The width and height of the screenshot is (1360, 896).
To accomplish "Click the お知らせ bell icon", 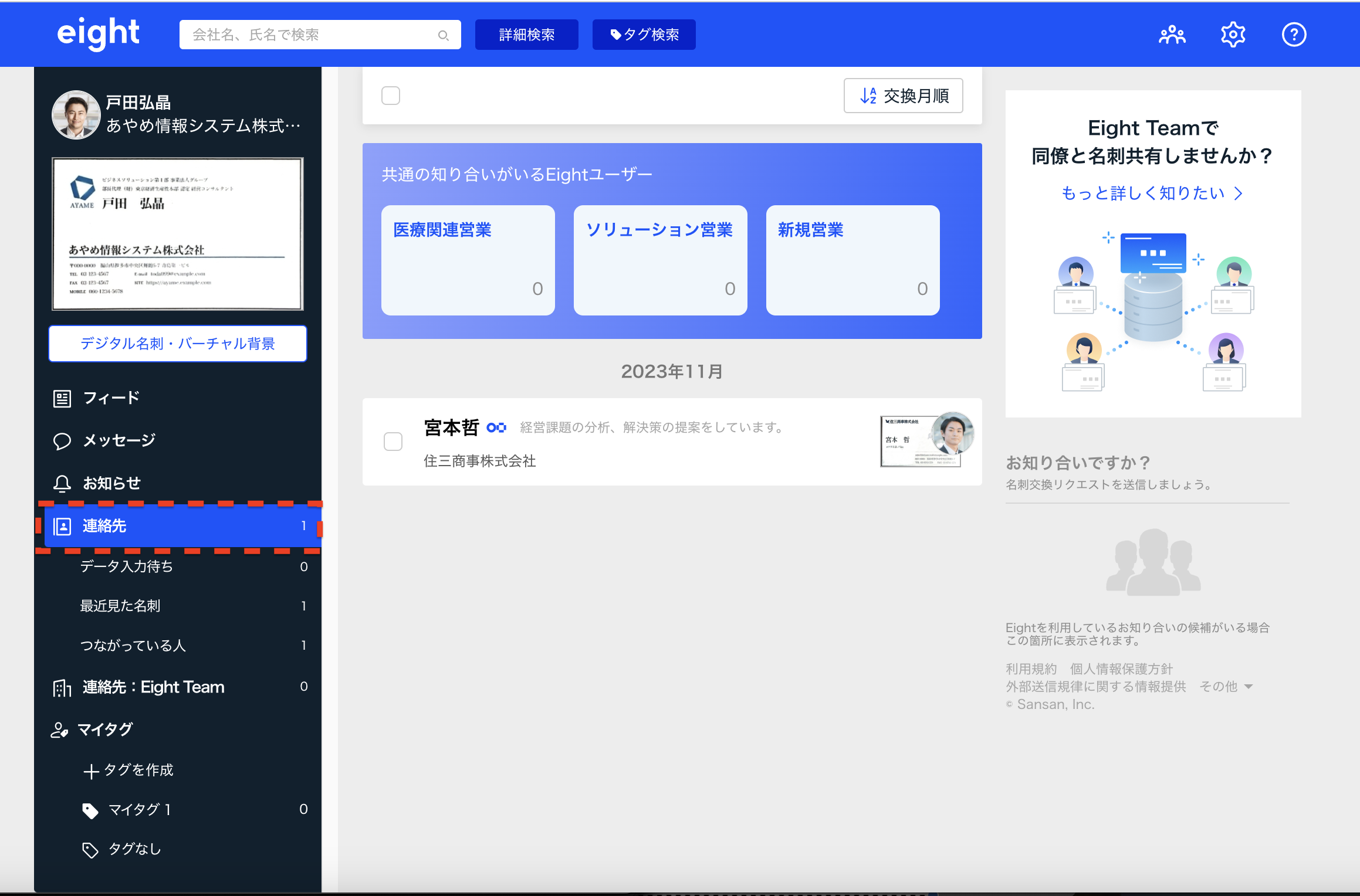I will pos(62,484).
